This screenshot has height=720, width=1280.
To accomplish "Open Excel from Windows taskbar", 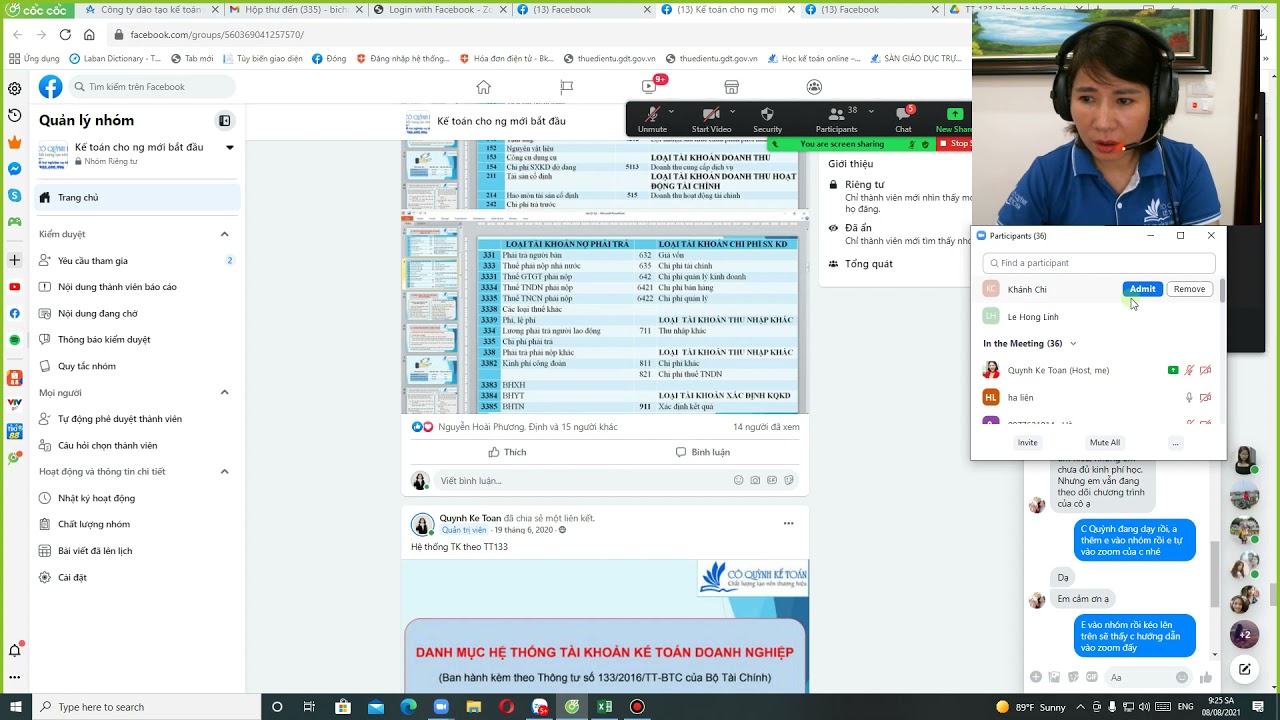I will (x=604, y=707).
